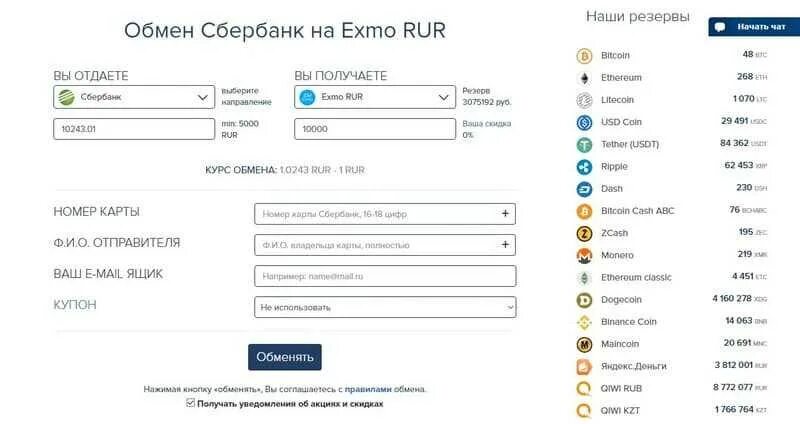Screen dimensions: 800x424
Task: Focus the sender full name input field
Action: pos(385,245)
